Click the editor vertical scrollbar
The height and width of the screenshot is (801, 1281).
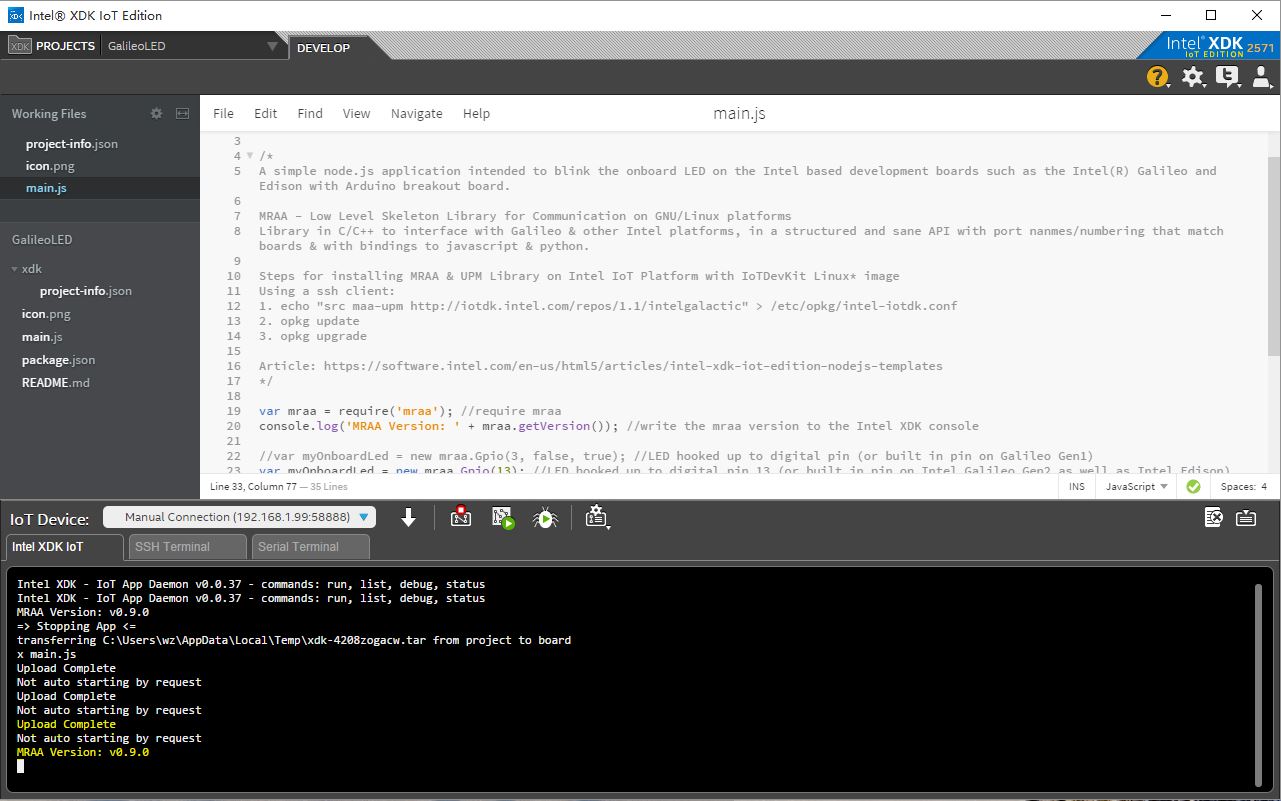[x=1274, y=256]
